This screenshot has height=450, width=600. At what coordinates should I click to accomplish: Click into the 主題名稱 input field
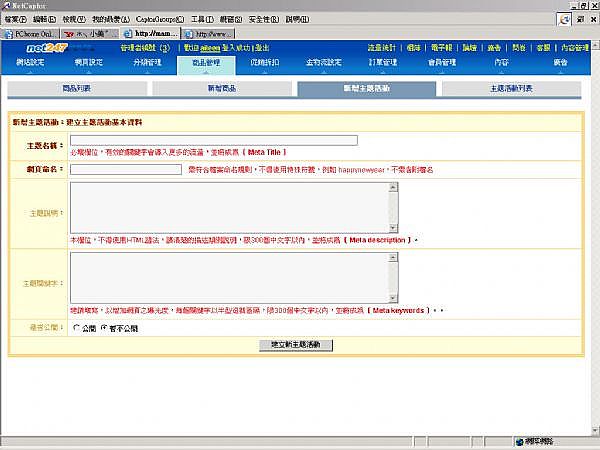tap(214, 140)
